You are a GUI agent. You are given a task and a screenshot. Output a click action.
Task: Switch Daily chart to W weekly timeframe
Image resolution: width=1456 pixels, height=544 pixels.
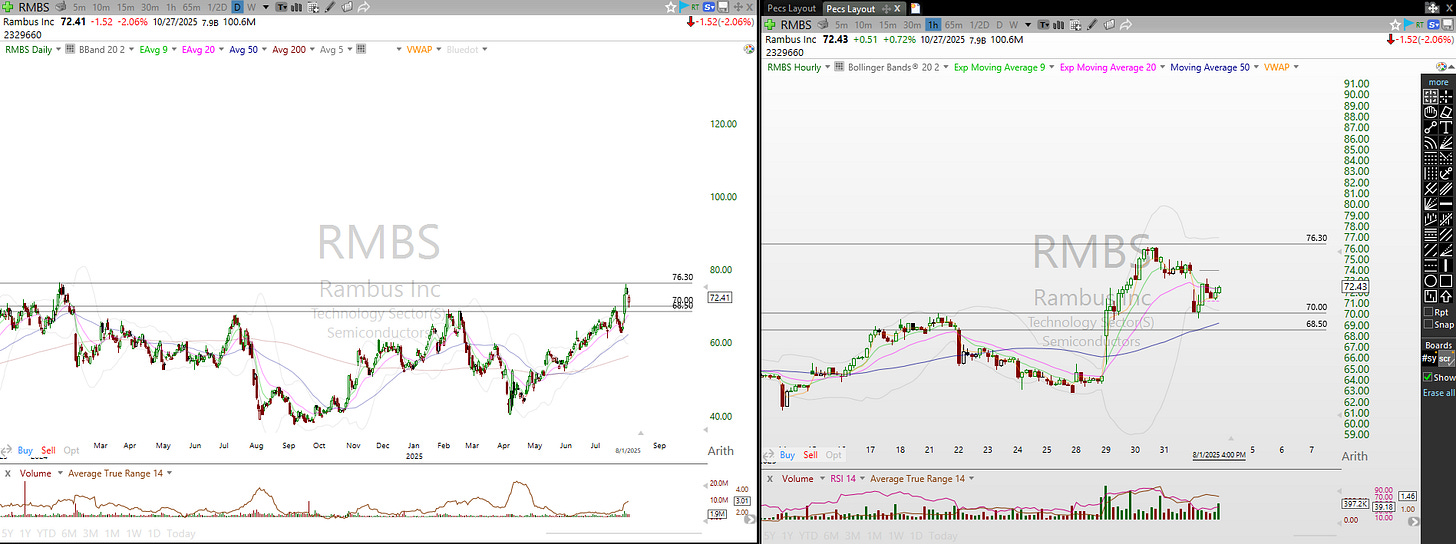click(251, 7)
